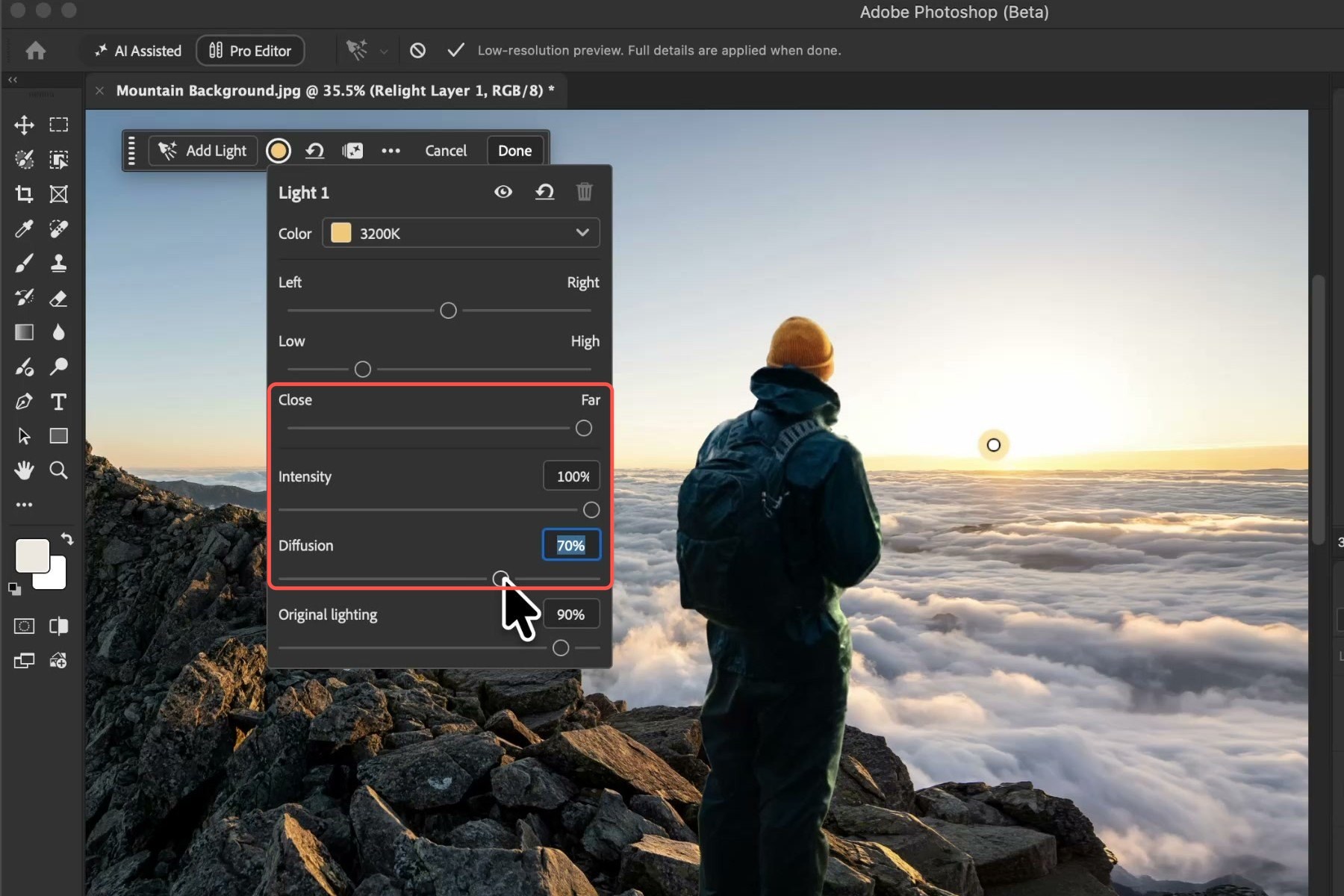Click the Left-Right position slider handle

tap(448, 311)
